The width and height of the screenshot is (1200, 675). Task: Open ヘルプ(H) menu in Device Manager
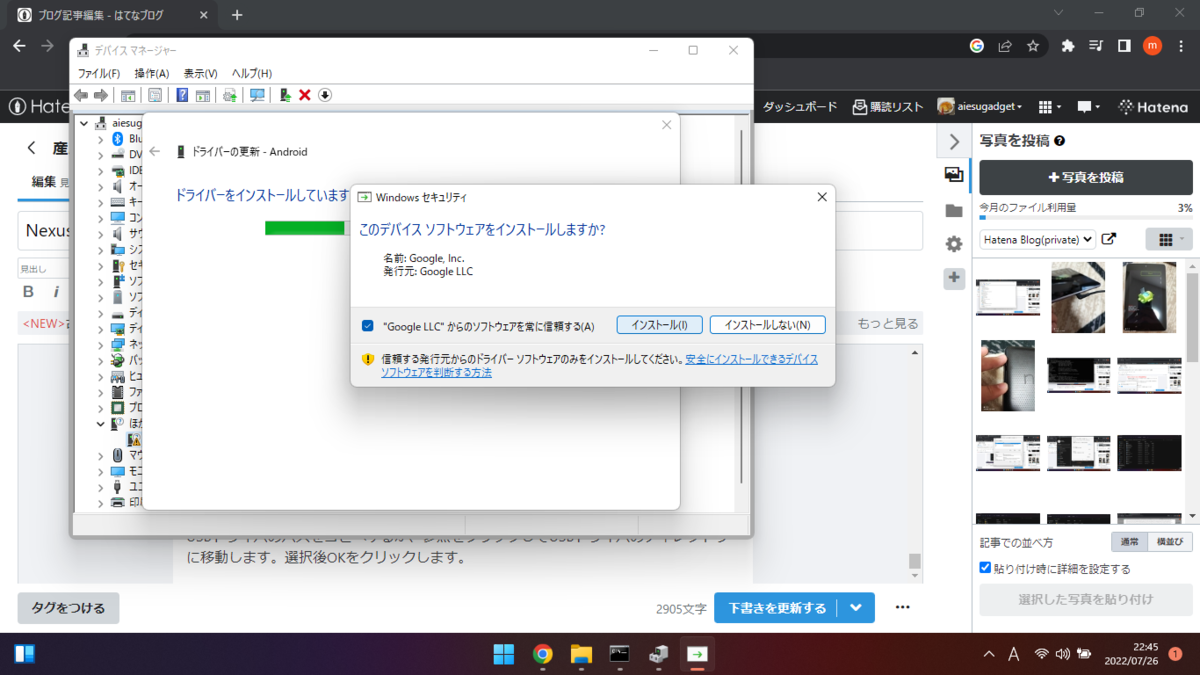tap(252, 74)
